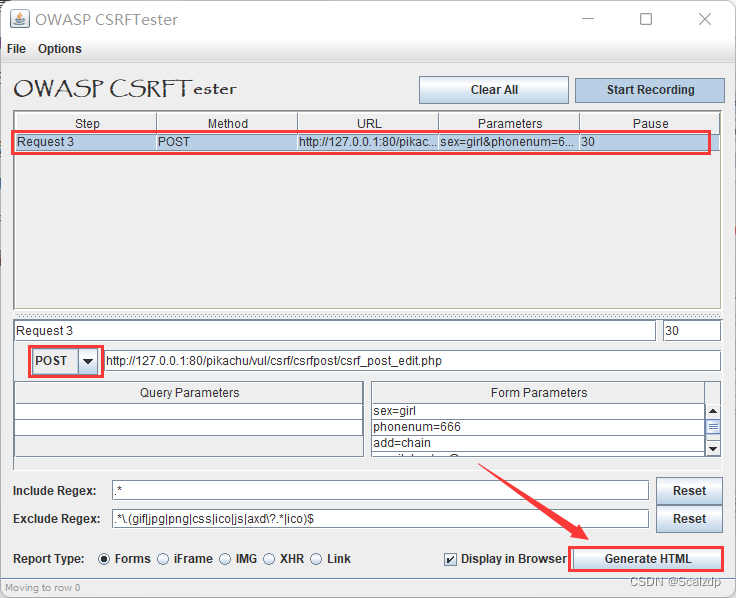Screen dimensions: 736x598
Task: Click the Form Parameters scroll up arrow
Action: coord(713,411)
